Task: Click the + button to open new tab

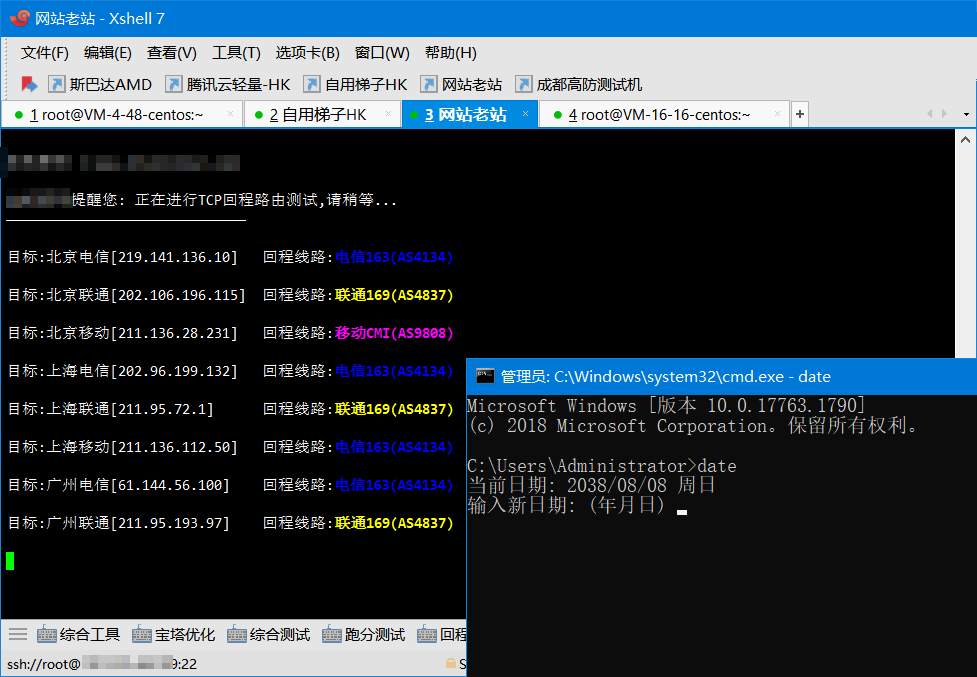Action: click(799, 114)
